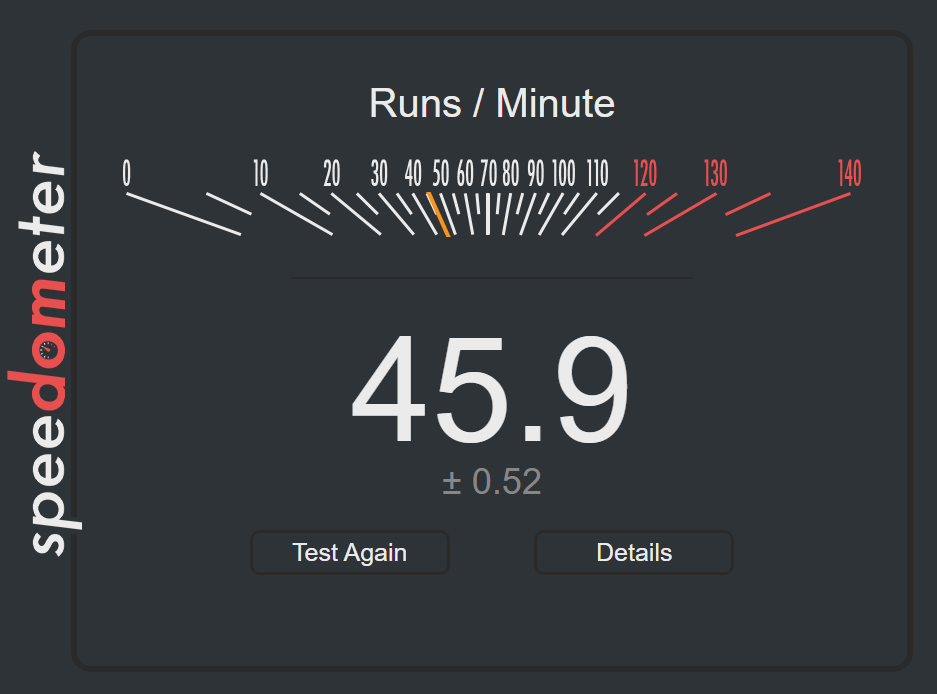
Task: Click the speedometer logo
Action: tap(44, 353)
